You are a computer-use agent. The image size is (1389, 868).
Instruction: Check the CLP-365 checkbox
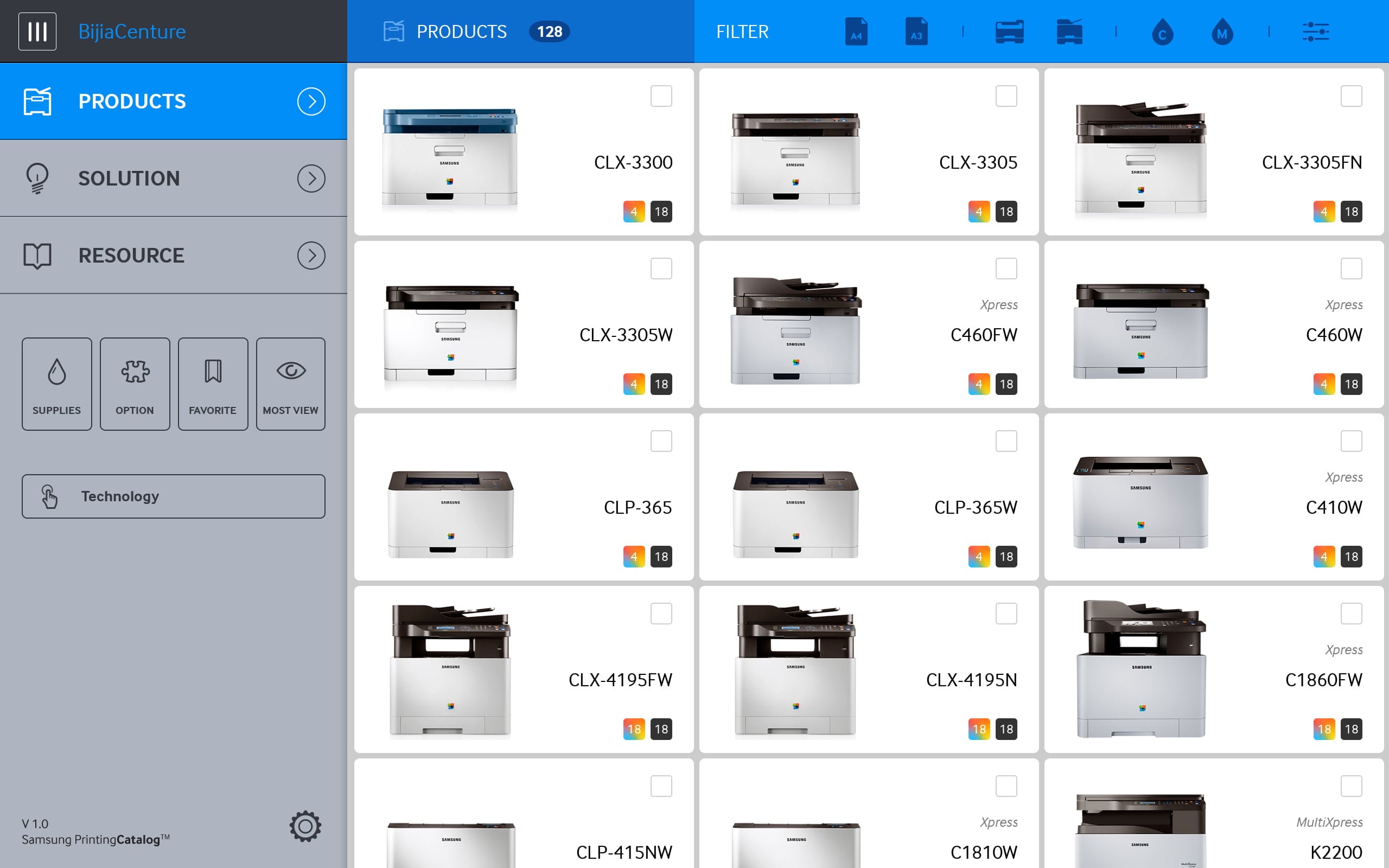pos(661,441)
